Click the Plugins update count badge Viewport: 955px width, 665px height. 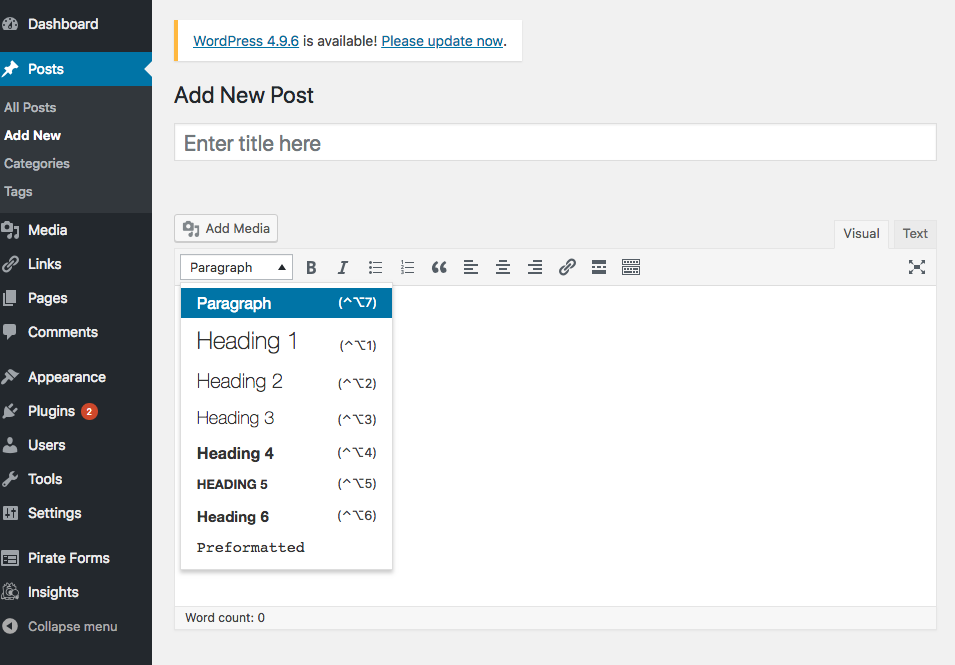(89, 412)
